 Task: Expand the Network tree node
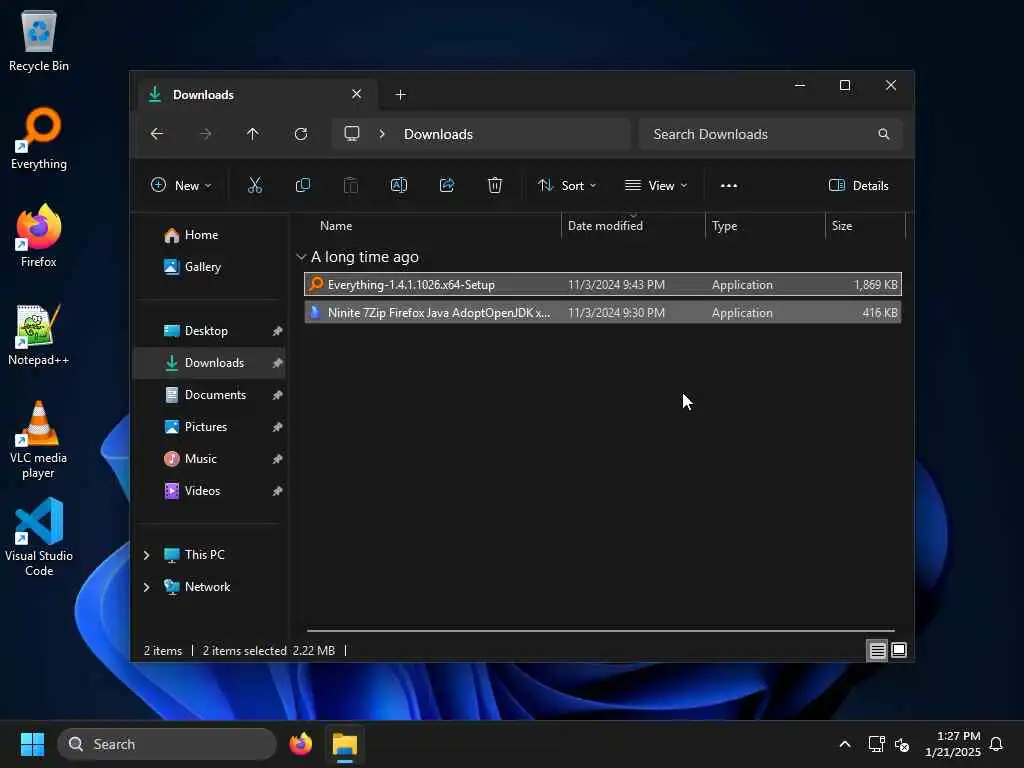click(146, 587)
